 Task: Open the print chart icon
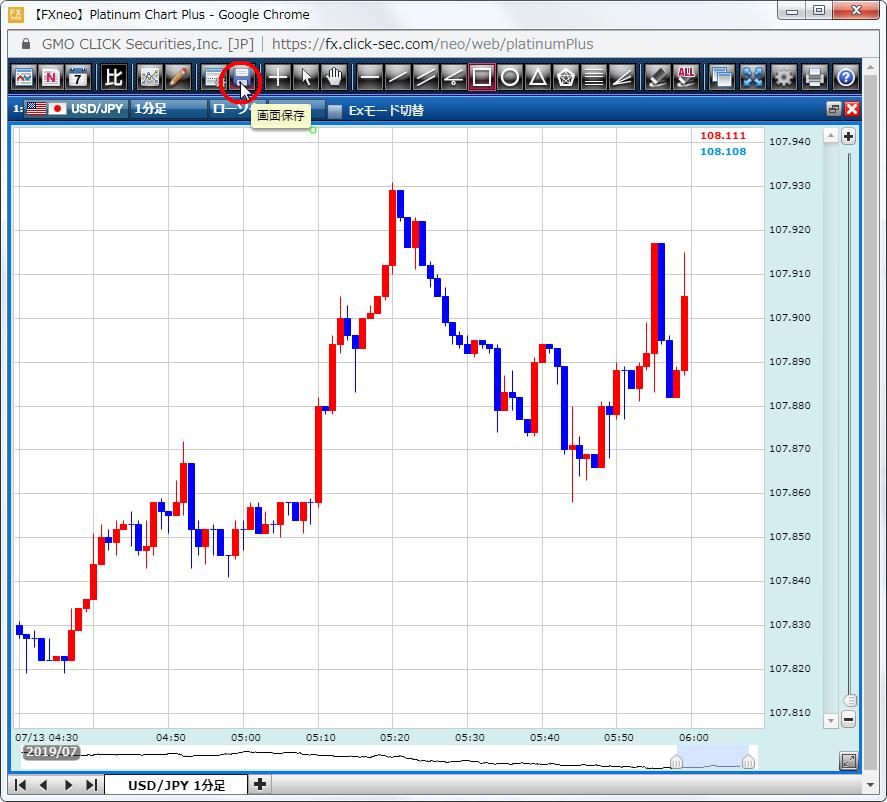point(815,77)
